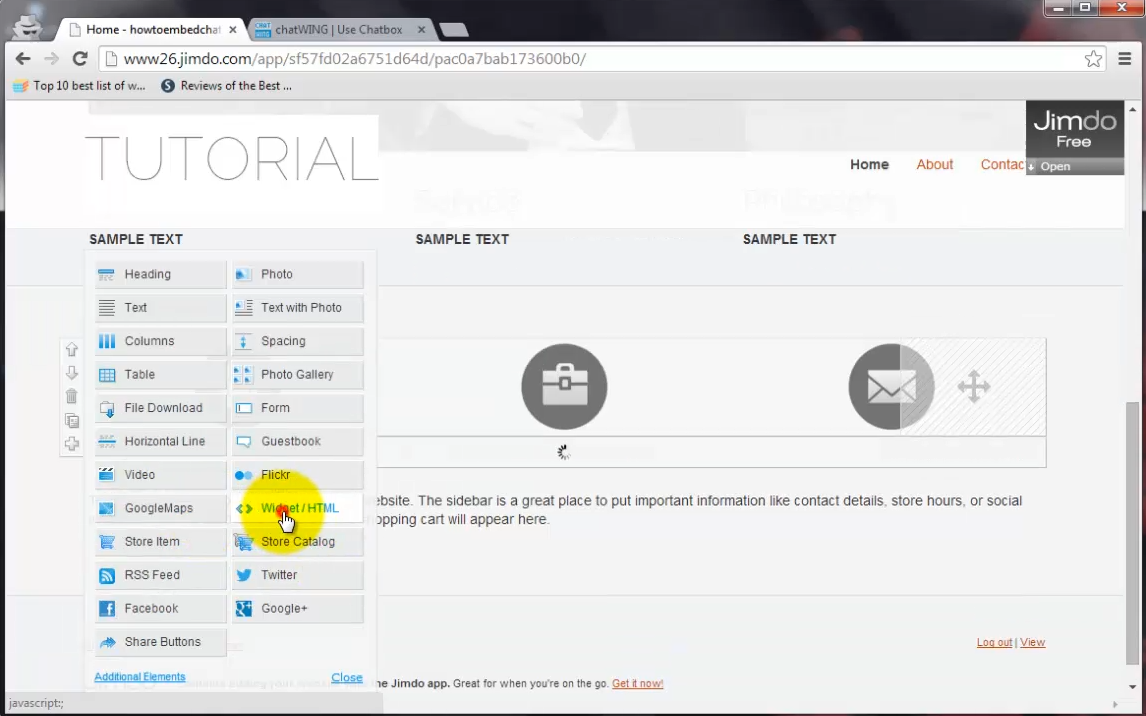
Task: Click the File Download icon
Action: tap(107, 408)
